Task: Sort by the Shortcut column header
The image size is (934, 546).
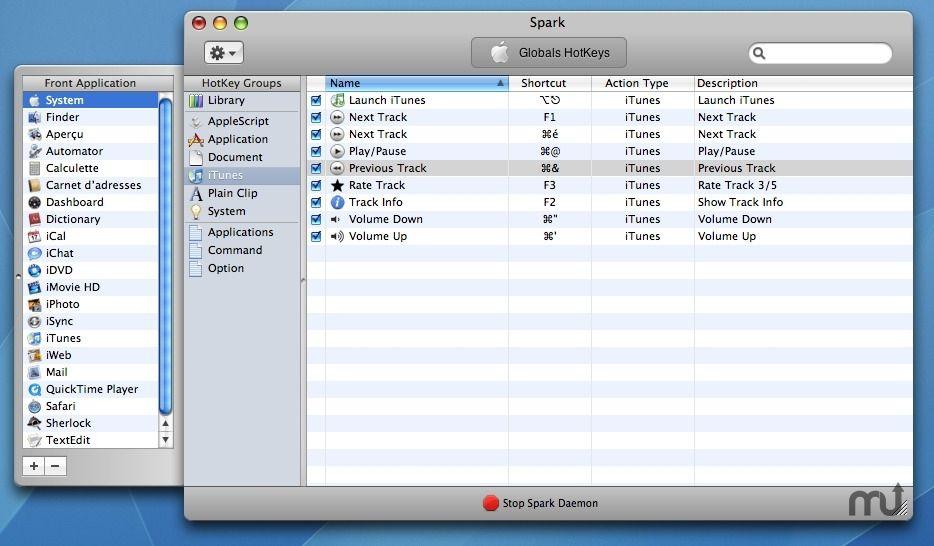Action: [549, 83]
